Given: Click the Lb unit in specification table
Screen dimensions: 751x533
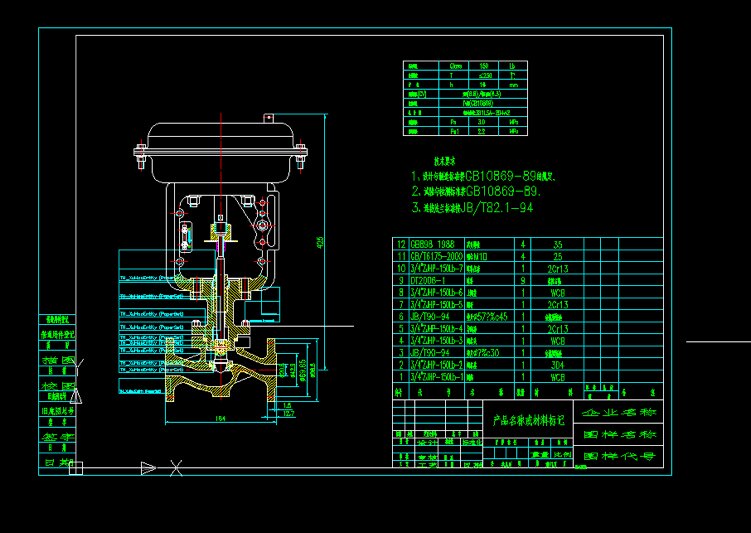Looking at the screenshot, I should pyautogui.click(x=513, y=66).
